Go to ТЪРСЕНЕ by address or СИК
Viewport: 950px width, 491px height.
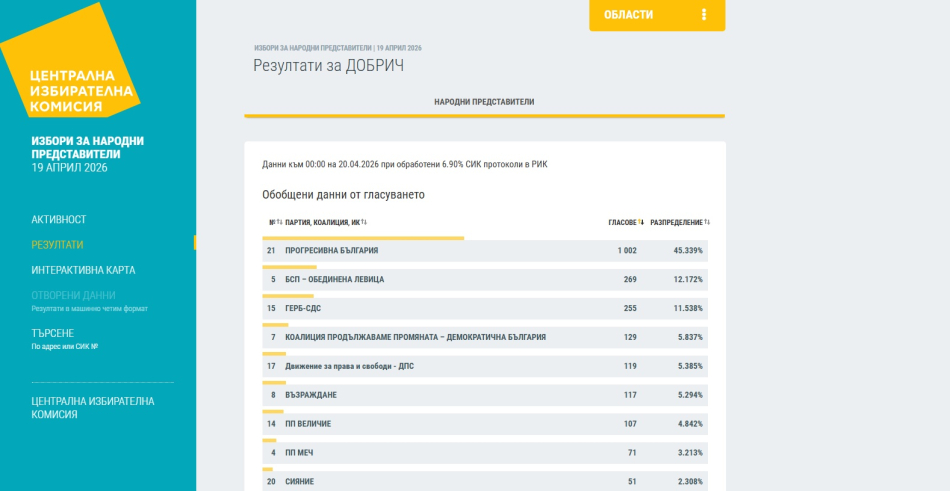pyautogui.click(x=52, y=333)
